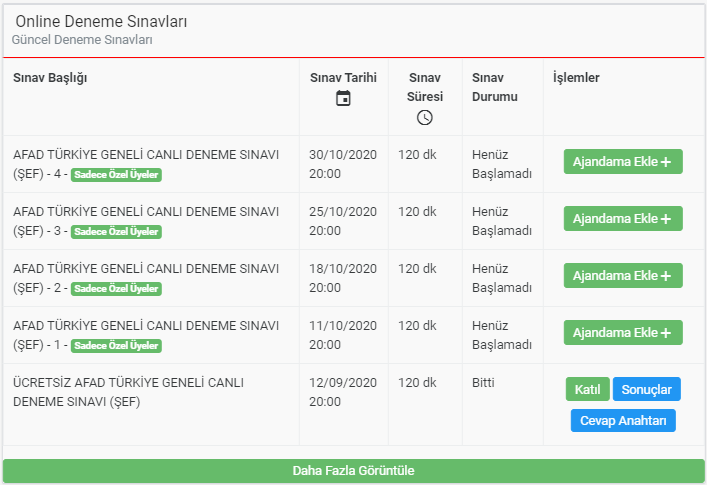Add ŞEF - 2 exam to agenda
The image size is (707, 485).
tap(623, 276)
